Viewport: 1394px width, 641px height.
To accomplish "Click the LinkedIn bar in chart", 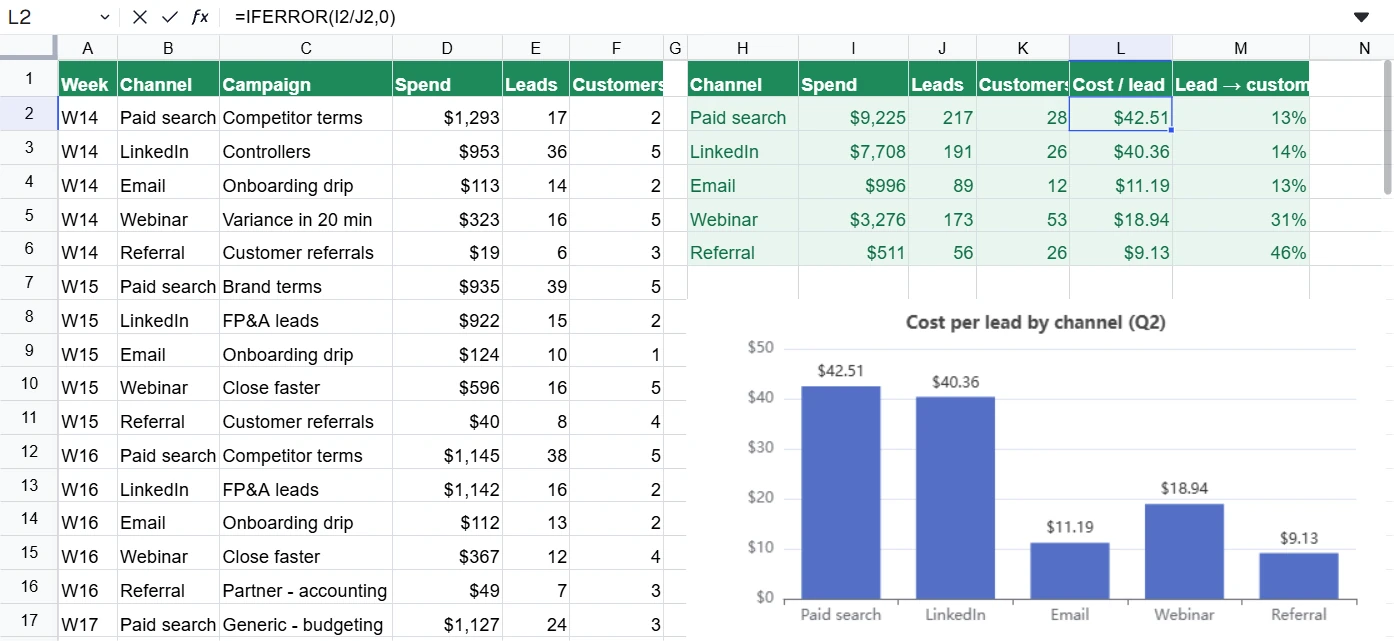I will coord(955,498).
